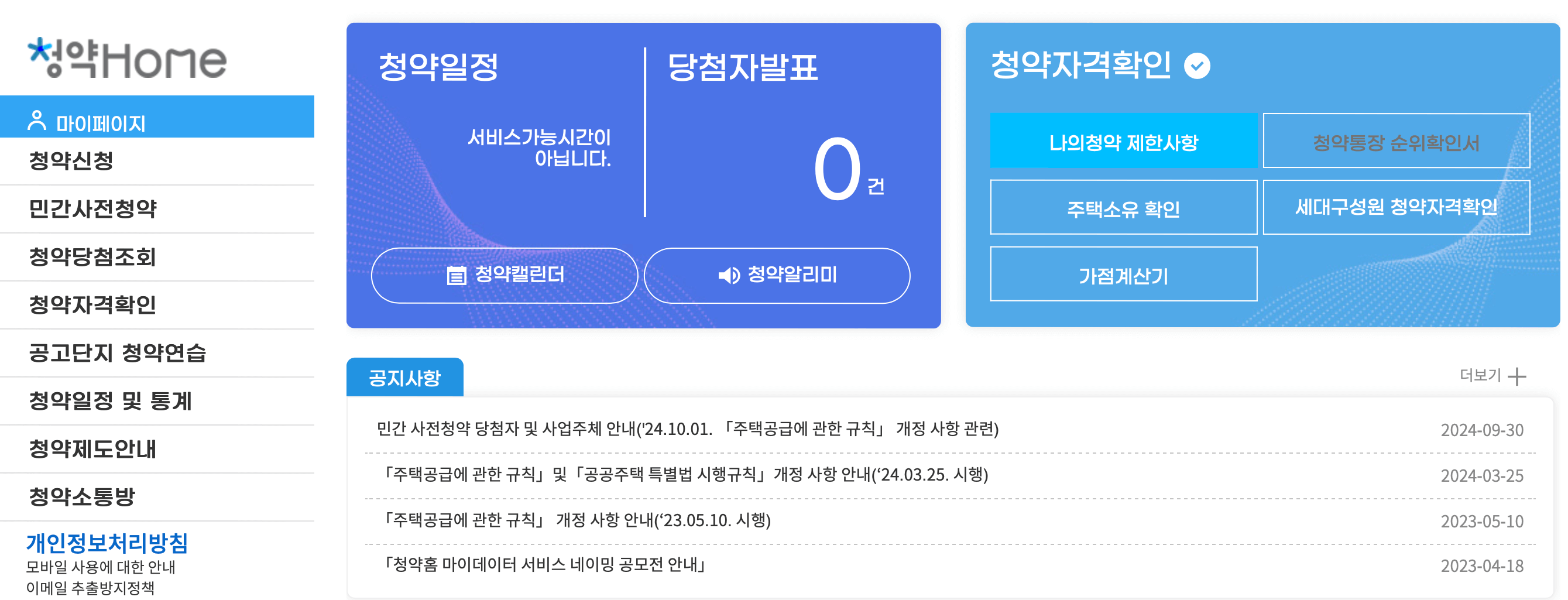The height and width of the screenshot is (600, 1568).
Task: Click the 청약Home logo
Action: pyautogui.click(x=125, y=59)
